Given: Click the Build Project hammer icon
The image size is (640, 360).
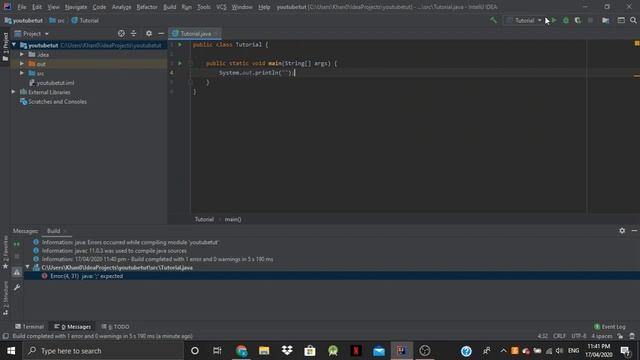Looking at the screenshot, I should tap(493, 20).
